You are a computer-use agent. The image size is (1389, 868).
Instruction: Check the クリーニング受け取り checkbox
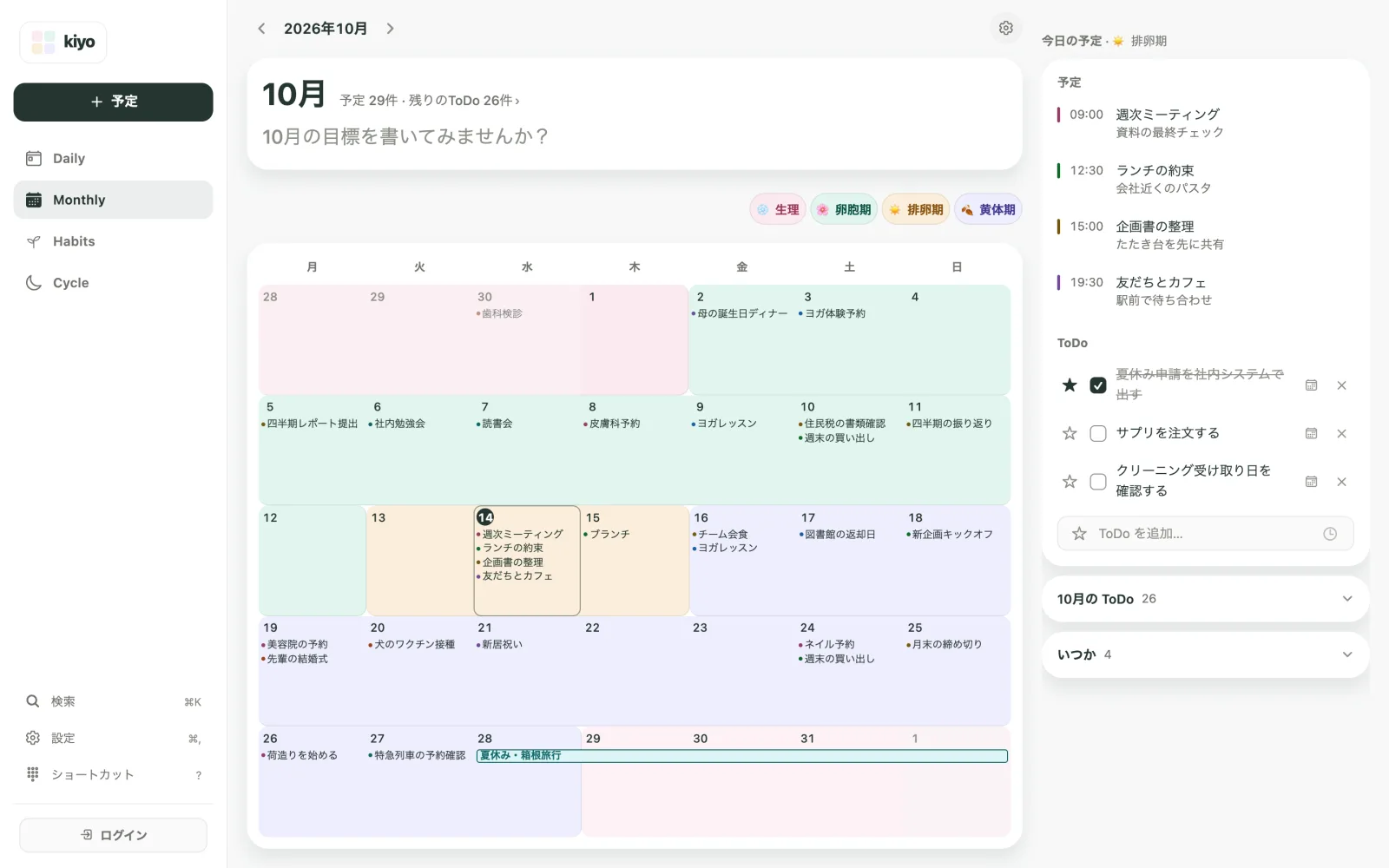click(1098, 481)
